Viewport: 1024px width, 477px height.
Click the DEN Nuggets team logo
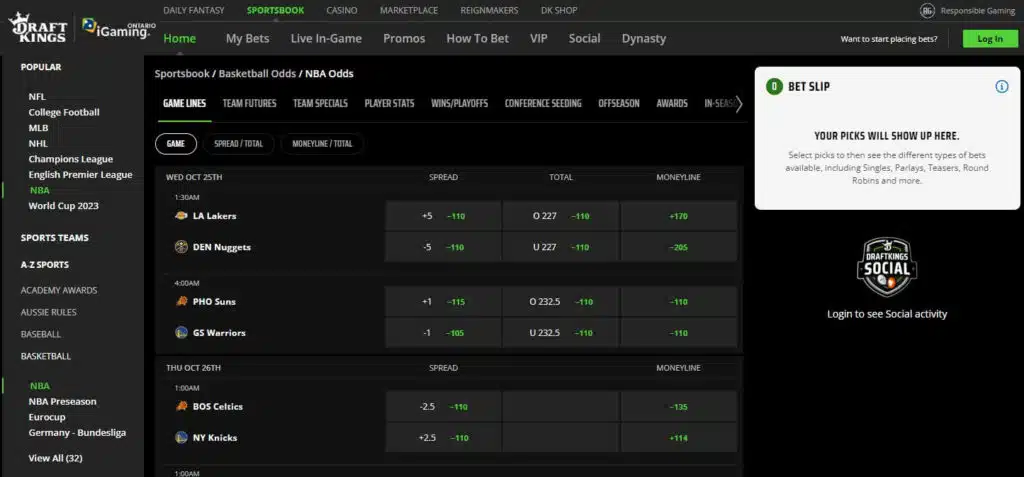[182, 247]
